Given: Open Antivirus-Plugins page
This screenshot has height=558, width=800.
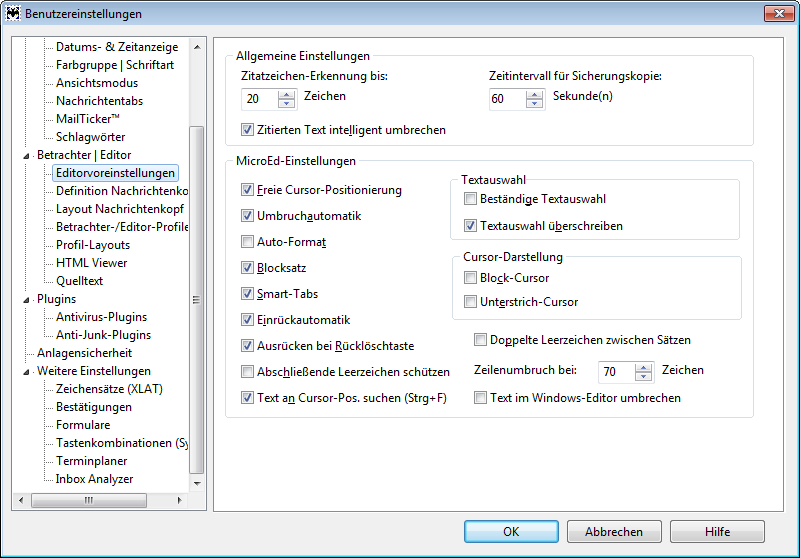Looking at the screenshot, I should 102,317.
